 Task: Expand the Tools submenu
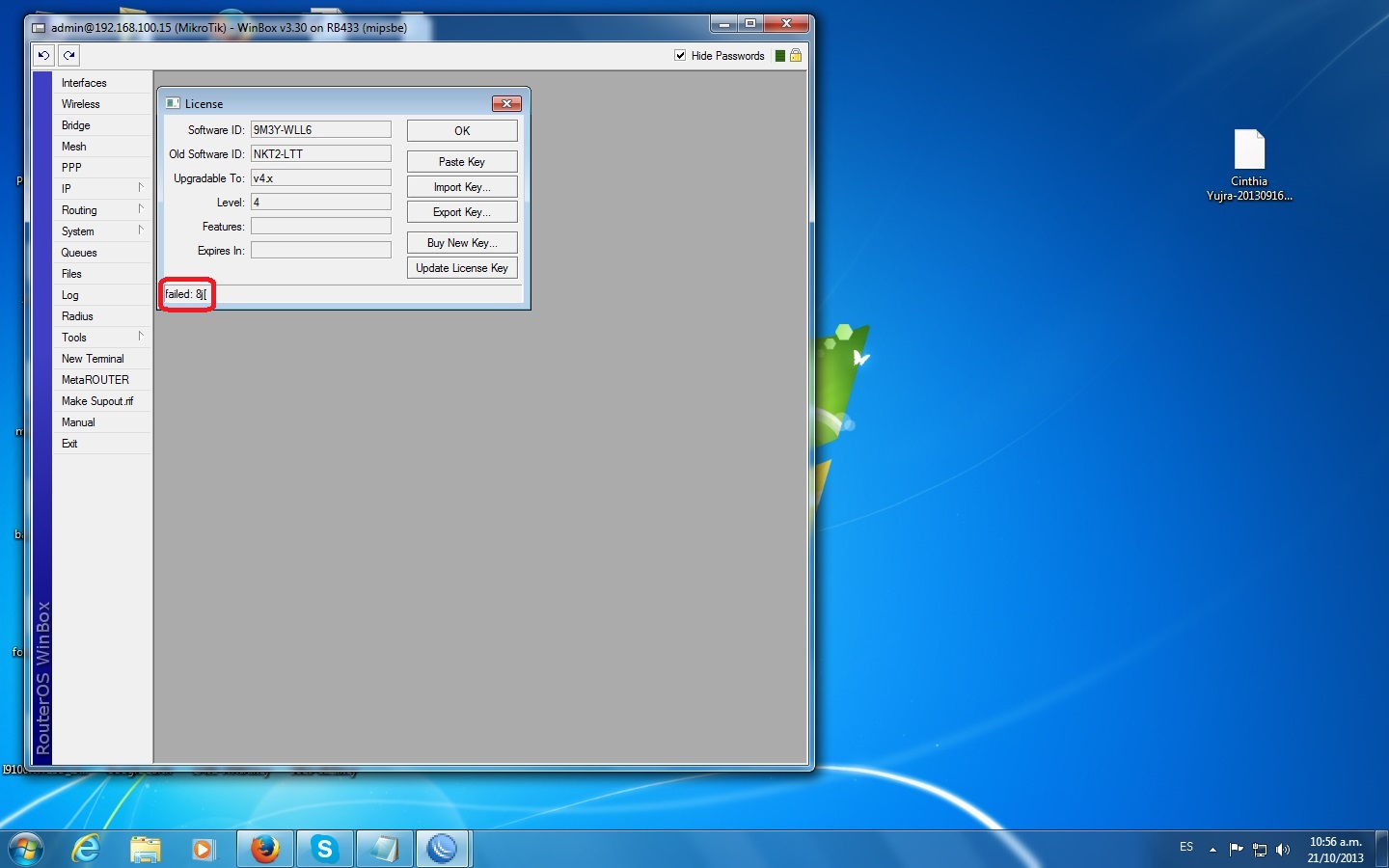(x=101, y=338)
